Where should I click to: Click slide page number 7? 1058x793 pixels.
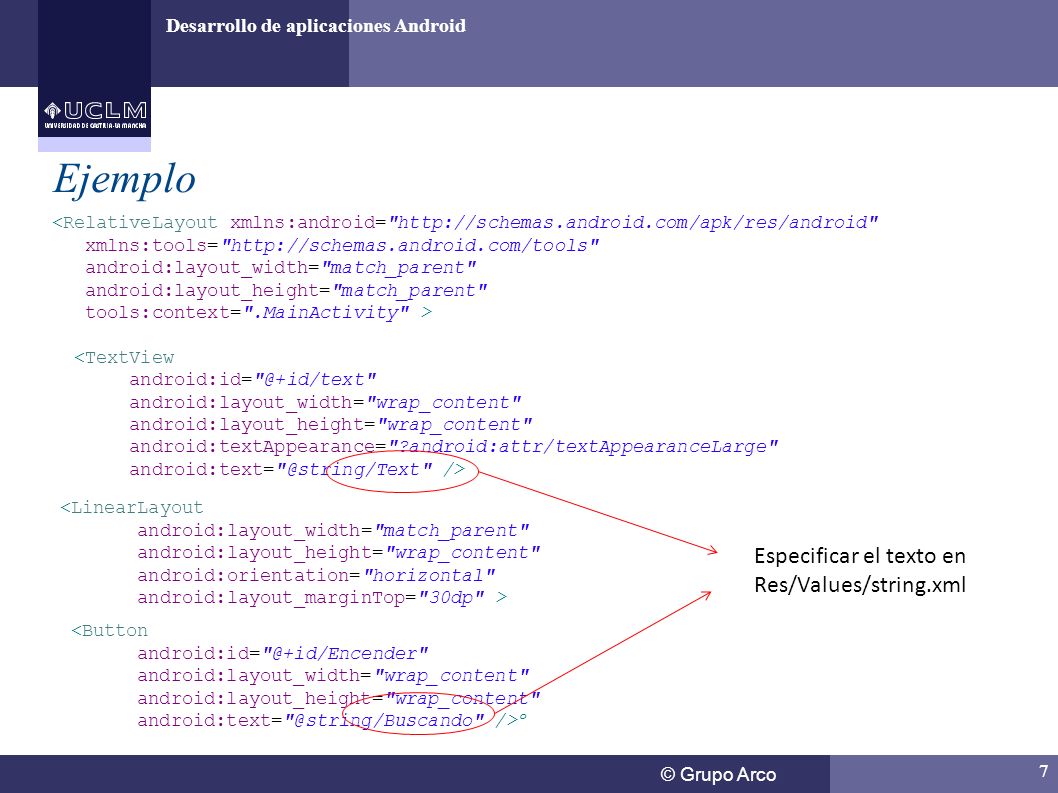[x=1043, y=771]
